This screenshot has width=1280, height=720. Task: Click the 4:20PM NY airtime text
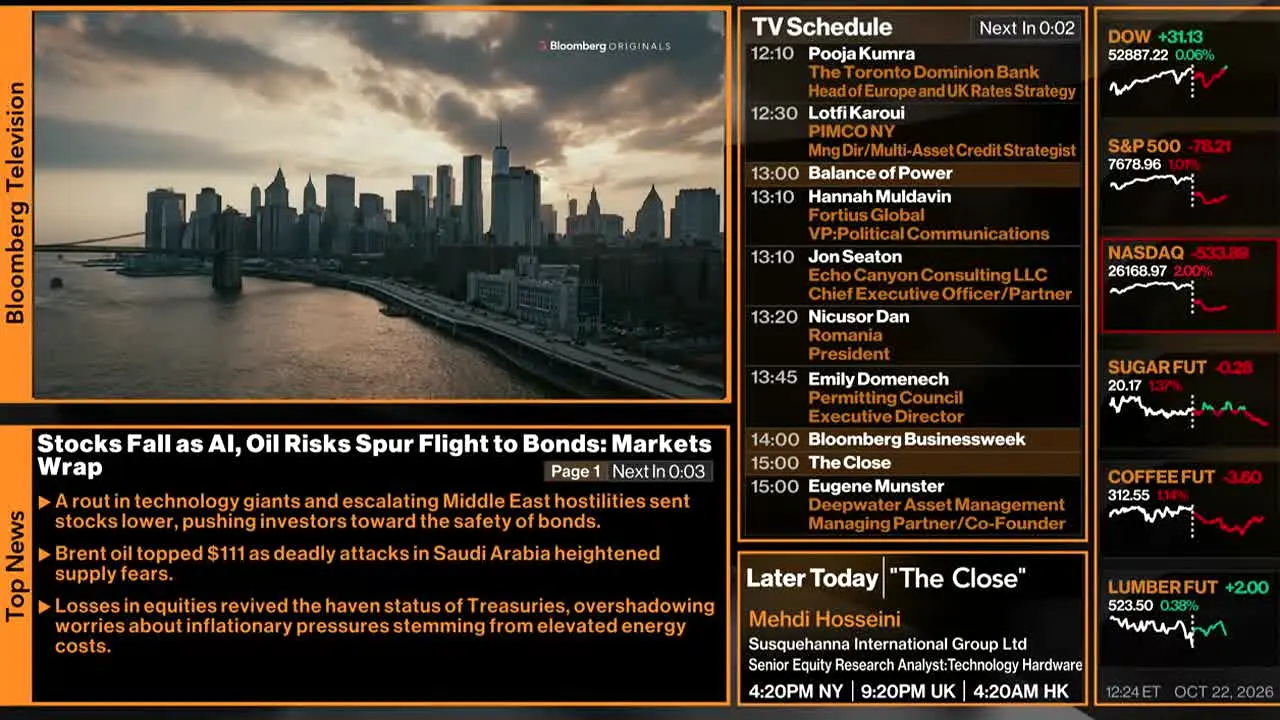[x=796, y=691]
